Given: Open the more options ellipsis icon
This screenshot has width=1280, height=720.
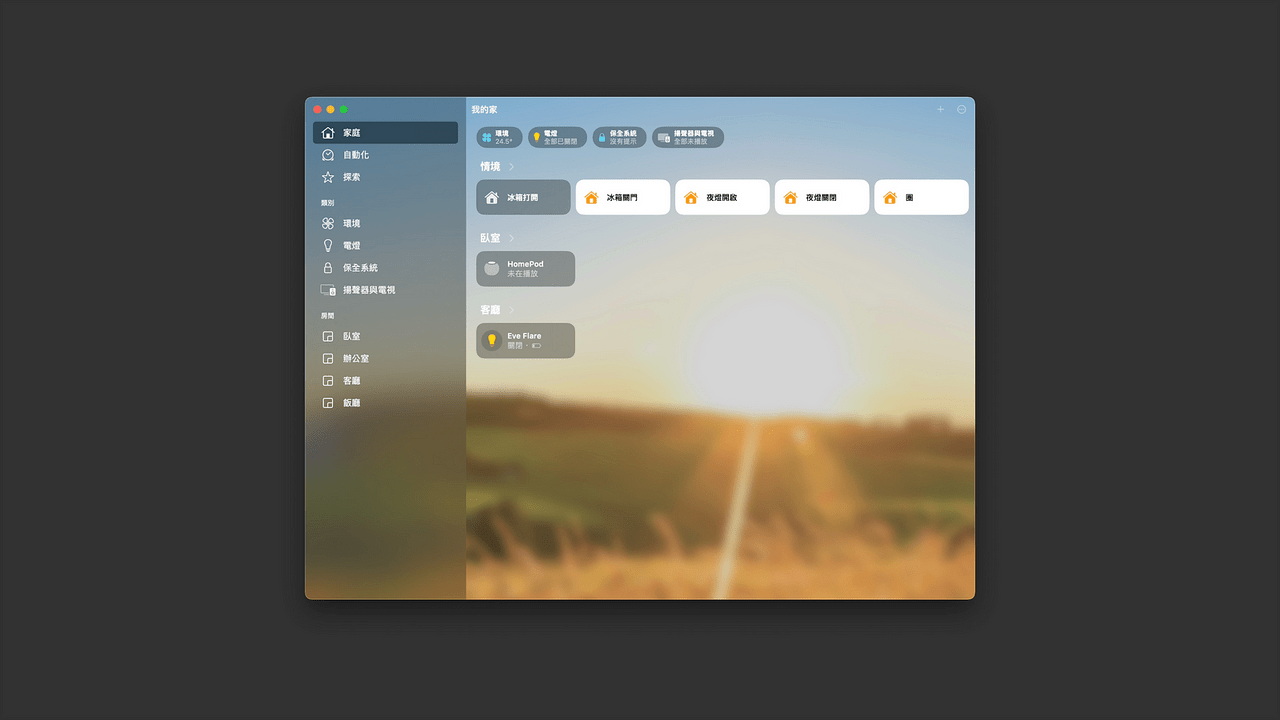Looking at the screenshot, I should 962,109.
